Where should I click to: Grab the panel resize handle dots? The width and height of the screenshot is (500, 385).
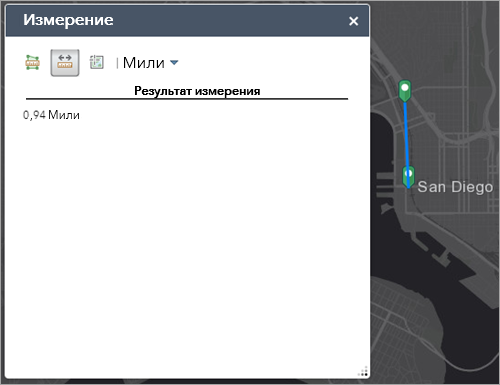click(x=363, y=372)
